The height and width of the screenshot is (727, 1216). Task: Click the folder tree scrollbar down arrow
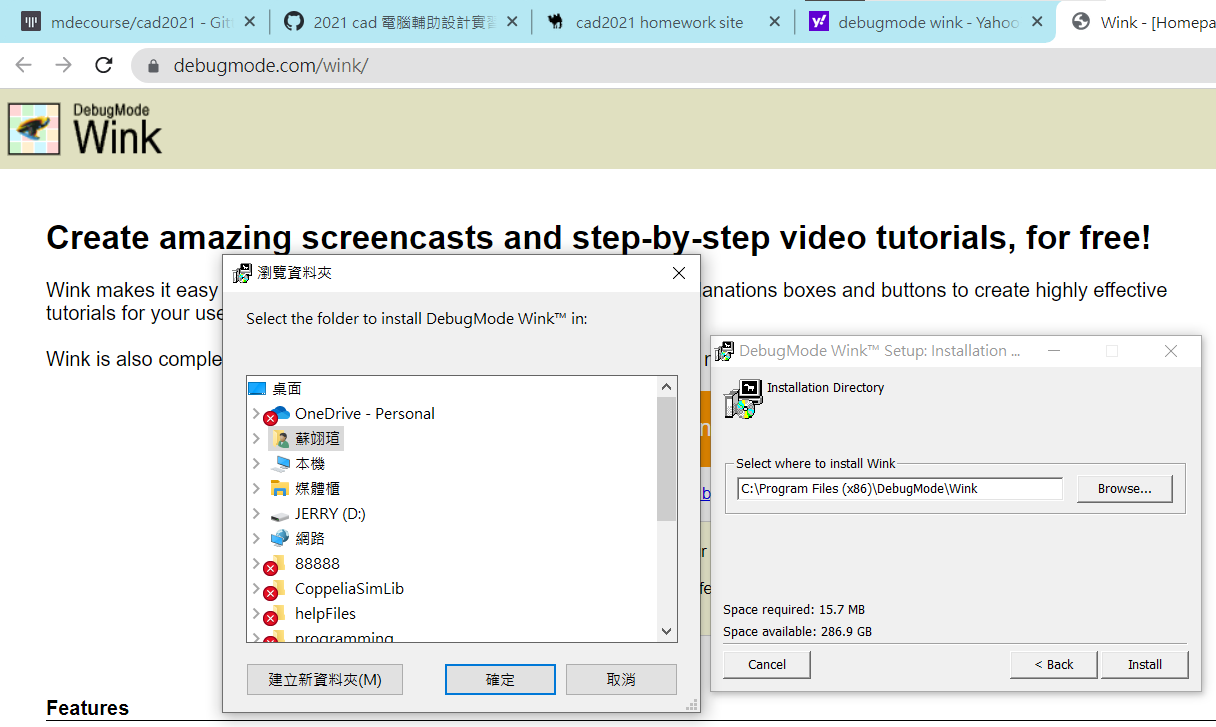pyautogui.click(x=667, y=631)
